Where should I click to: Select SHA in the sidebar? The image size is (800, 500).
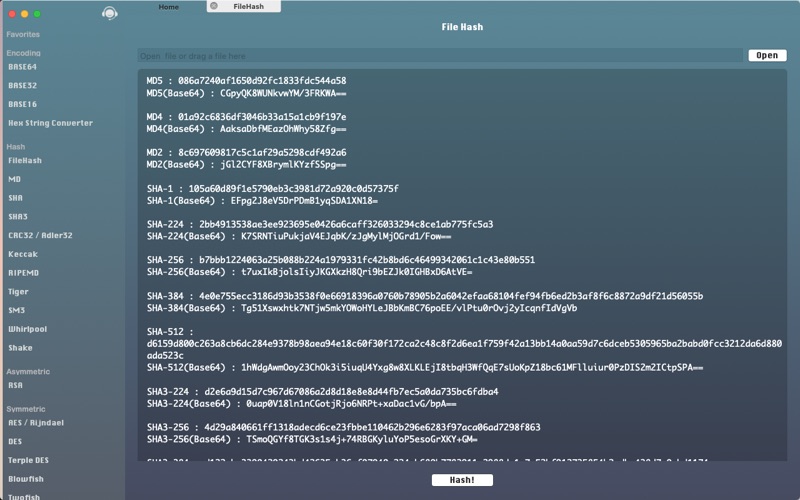15,198
